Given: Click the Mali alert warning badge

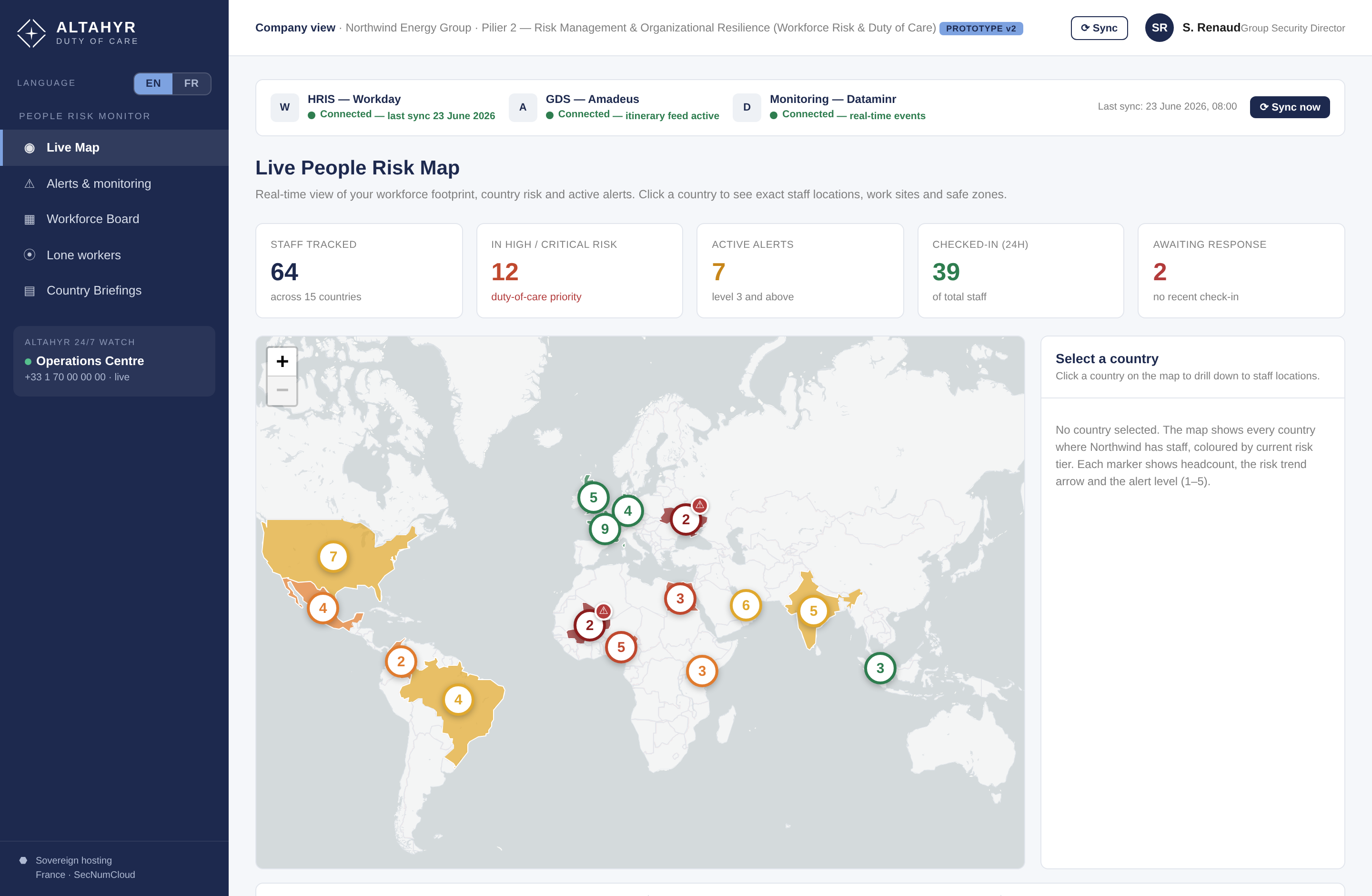Looking at the screenshot, I should tap(604, 611).
